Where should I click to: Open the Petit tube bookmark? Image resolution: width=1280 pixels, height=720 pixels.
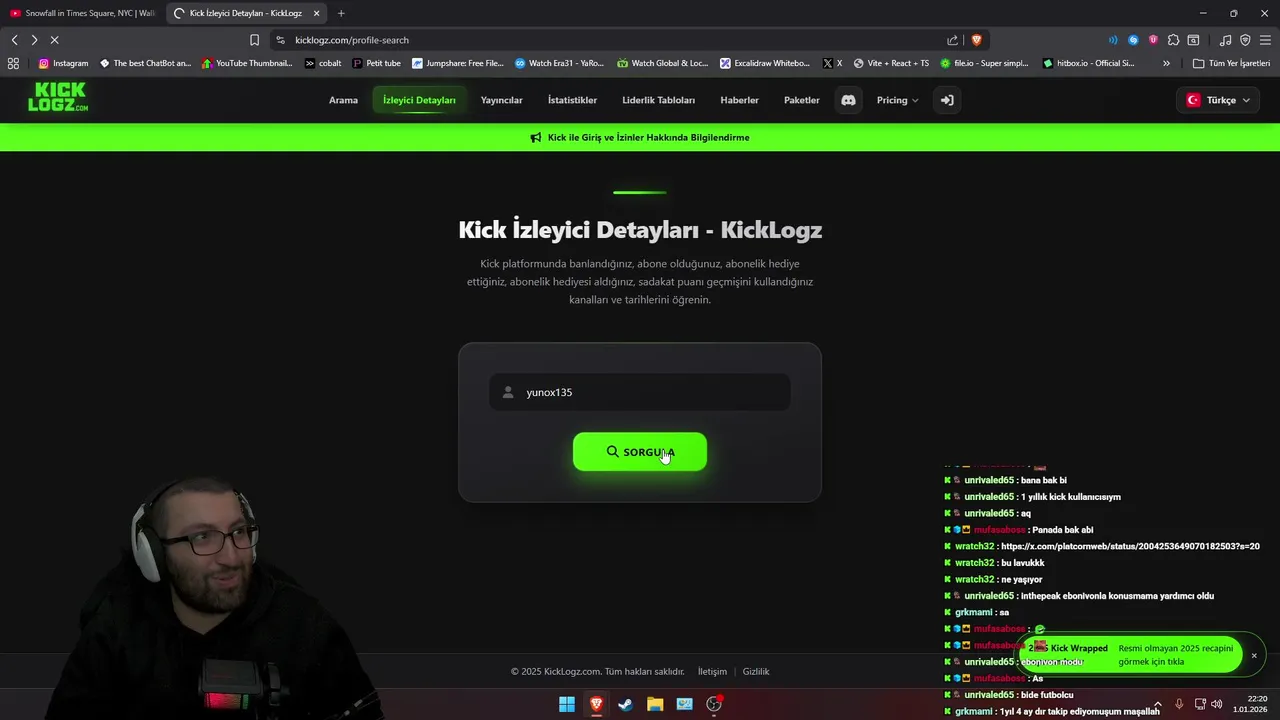tap(377, 63)
